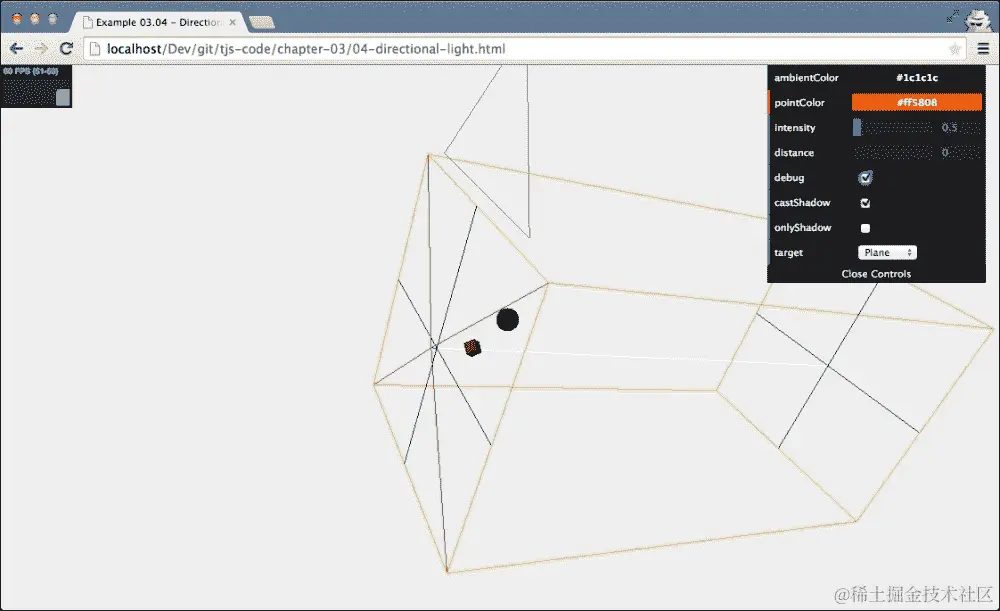
Task: Enable the onlyShadow checkbox
Action: [x=865, y=228]
